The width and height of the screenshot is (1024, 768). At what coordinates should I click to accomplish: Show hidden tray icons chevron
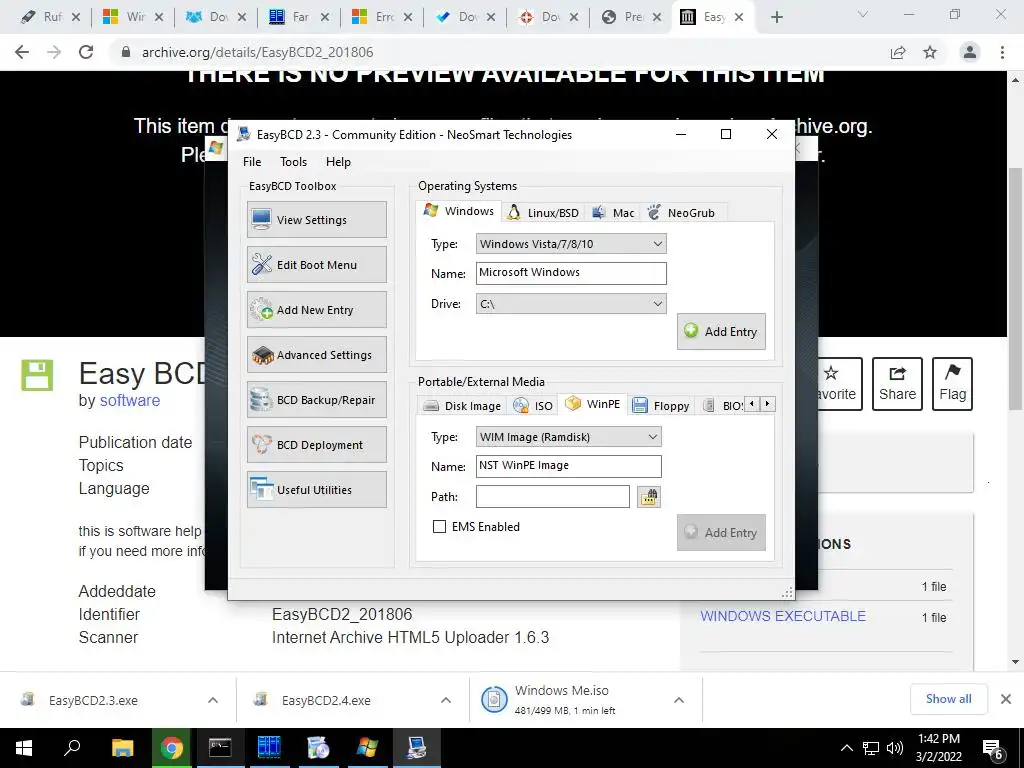846,748
